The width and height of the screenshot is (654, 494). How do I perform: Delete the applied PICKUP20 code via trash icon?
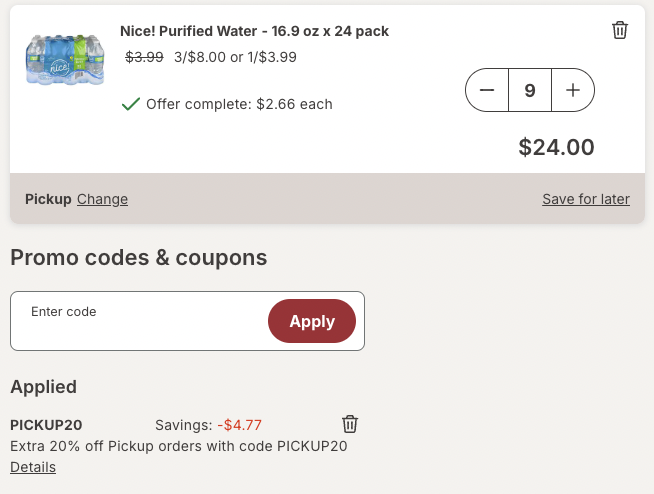pos(350,424)
